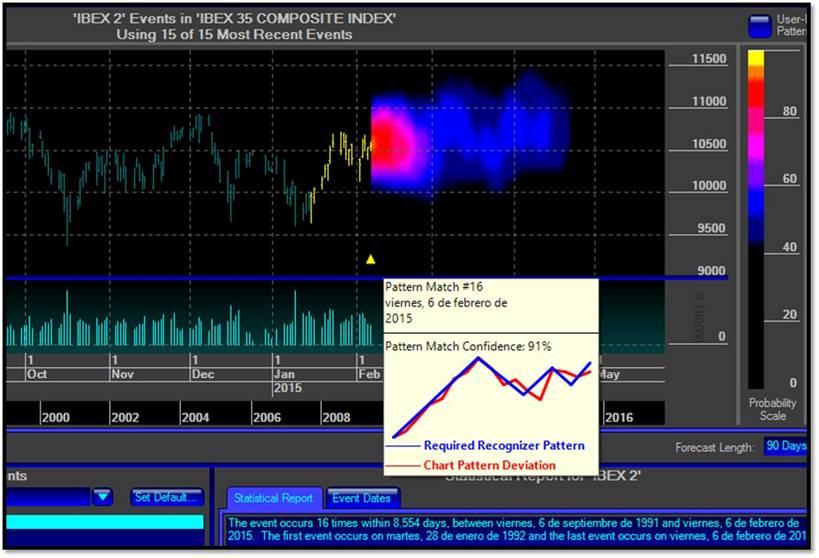This screenshot has height=558, width=819.
Task: Click the 9000 price axis value
Action: tap(711, 270)
